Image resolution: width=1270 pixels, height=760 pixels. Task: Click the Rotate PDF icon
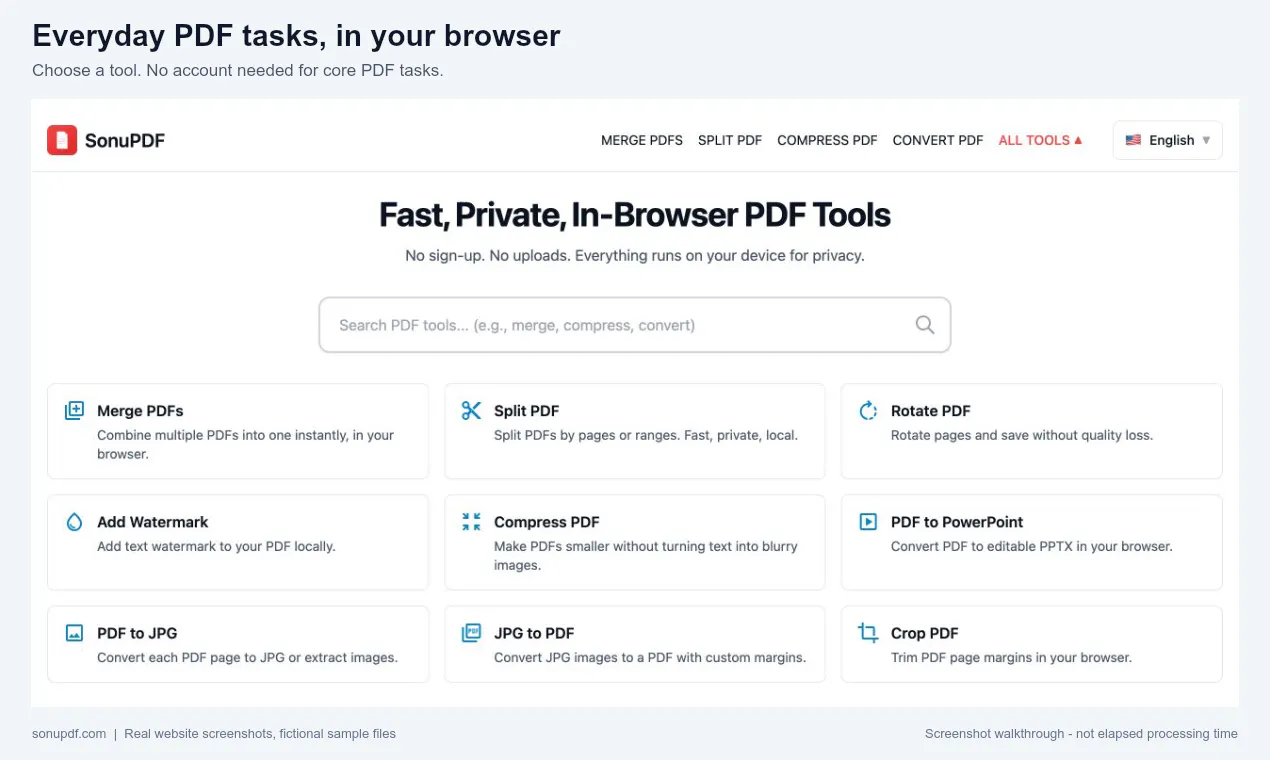[868, 411]
